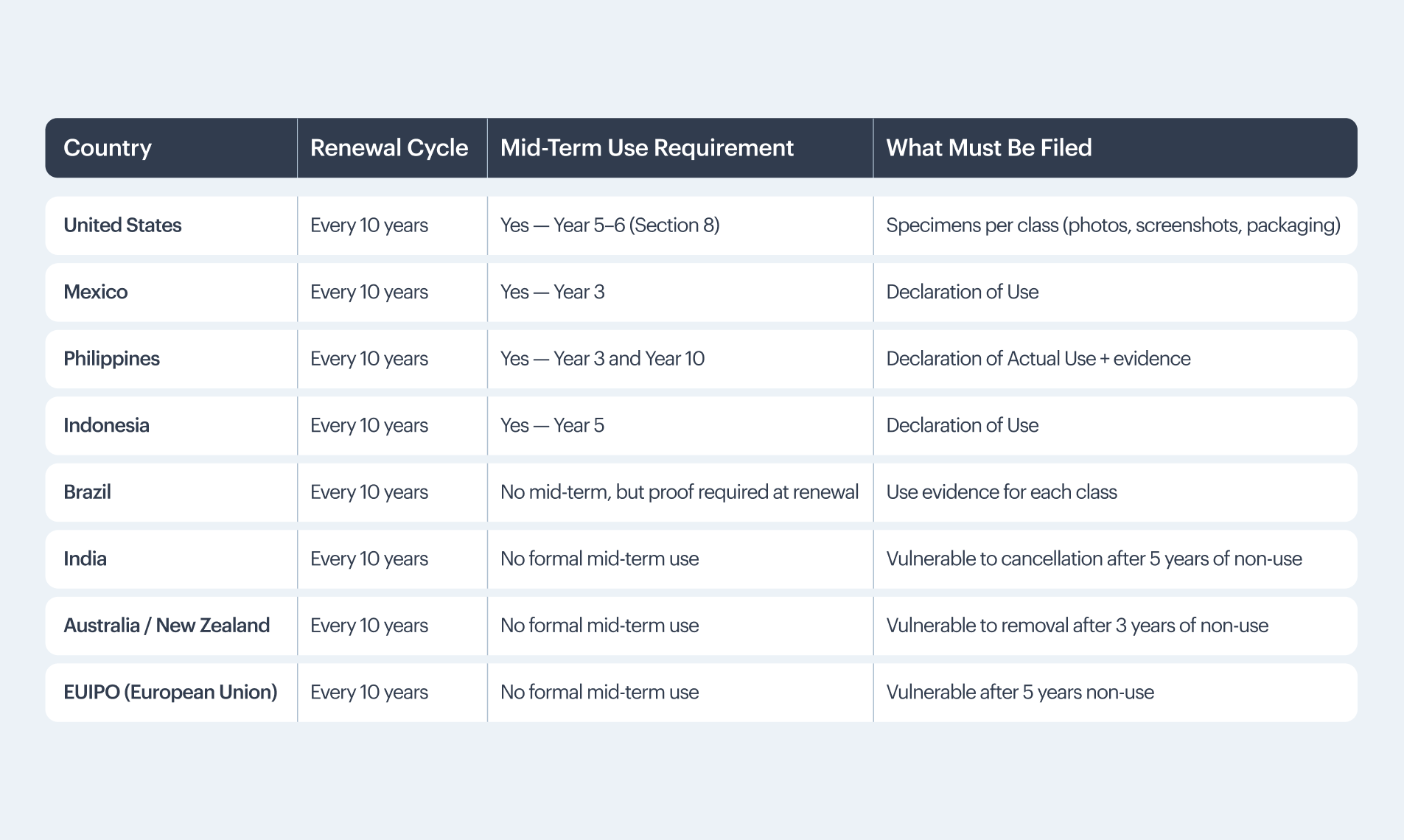1404x840 pixels.
Task: Click 'Use evidence for each class' cell
Action: click(1001, 492)
